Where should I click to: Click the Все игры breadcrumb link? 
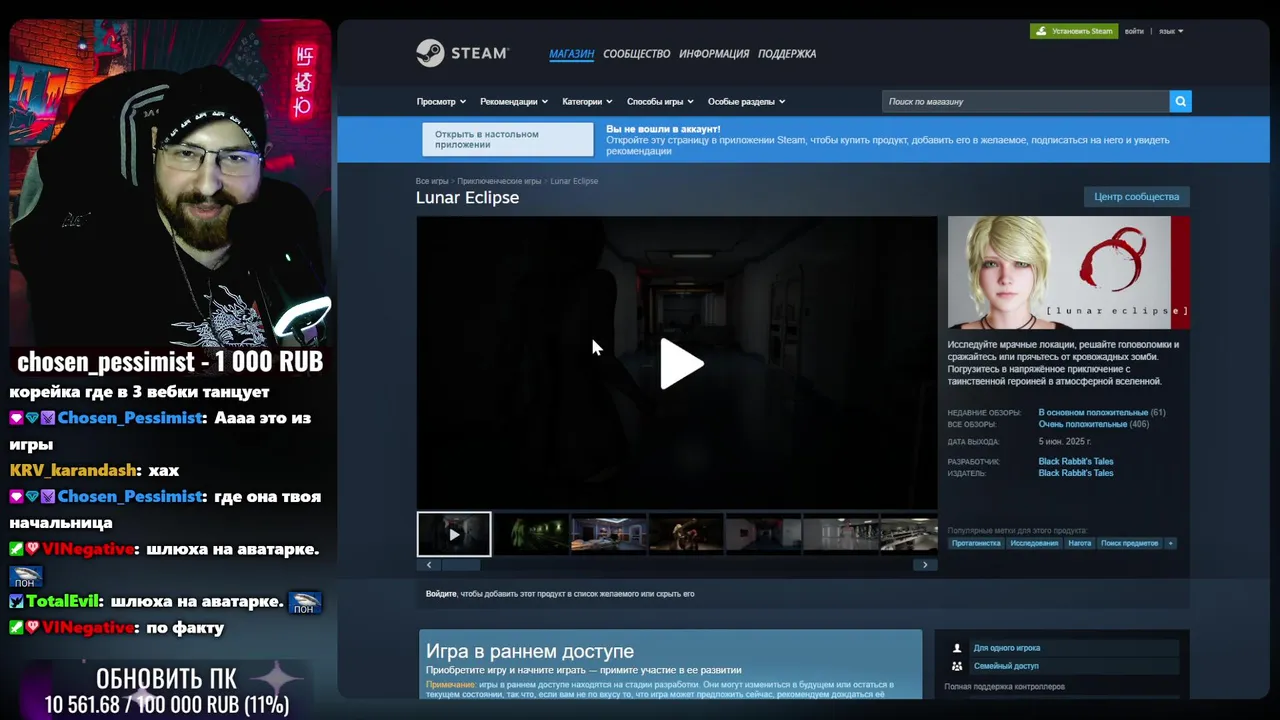(432, 181)
